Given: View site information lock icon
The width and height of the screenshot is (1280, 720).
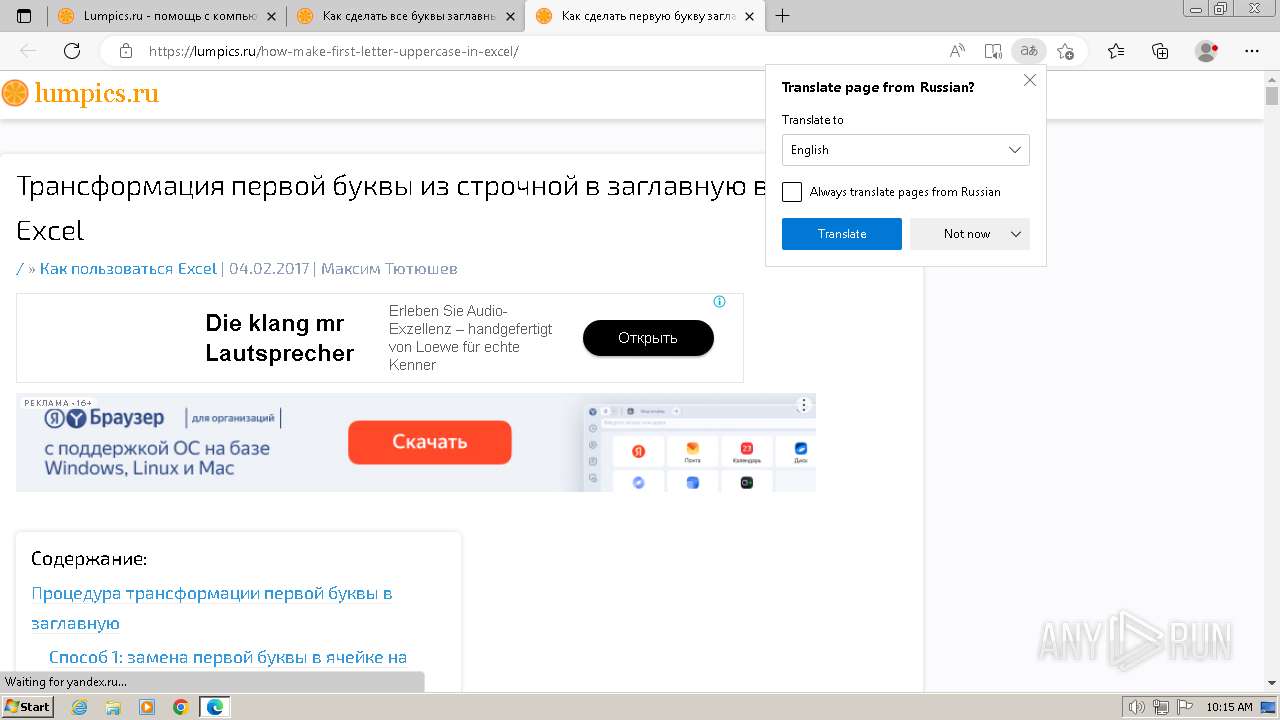Looking at the screenshot, I should 125,51.
